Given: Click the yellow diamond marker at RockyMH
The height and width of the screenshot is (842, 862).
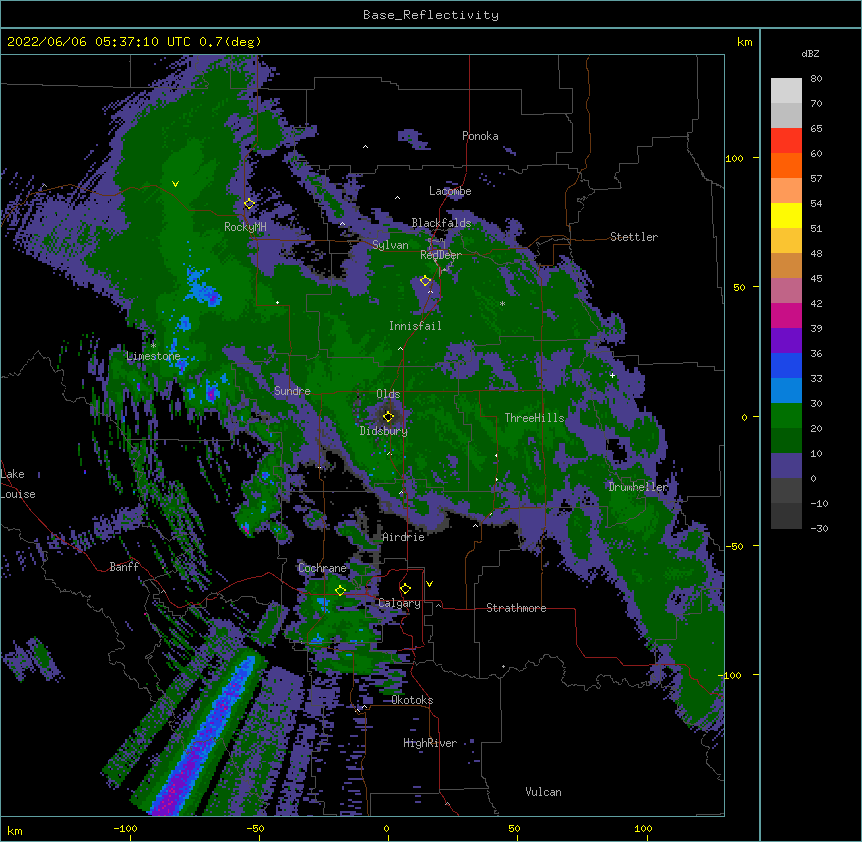Looking at the screenshot, I should [249, 204].
